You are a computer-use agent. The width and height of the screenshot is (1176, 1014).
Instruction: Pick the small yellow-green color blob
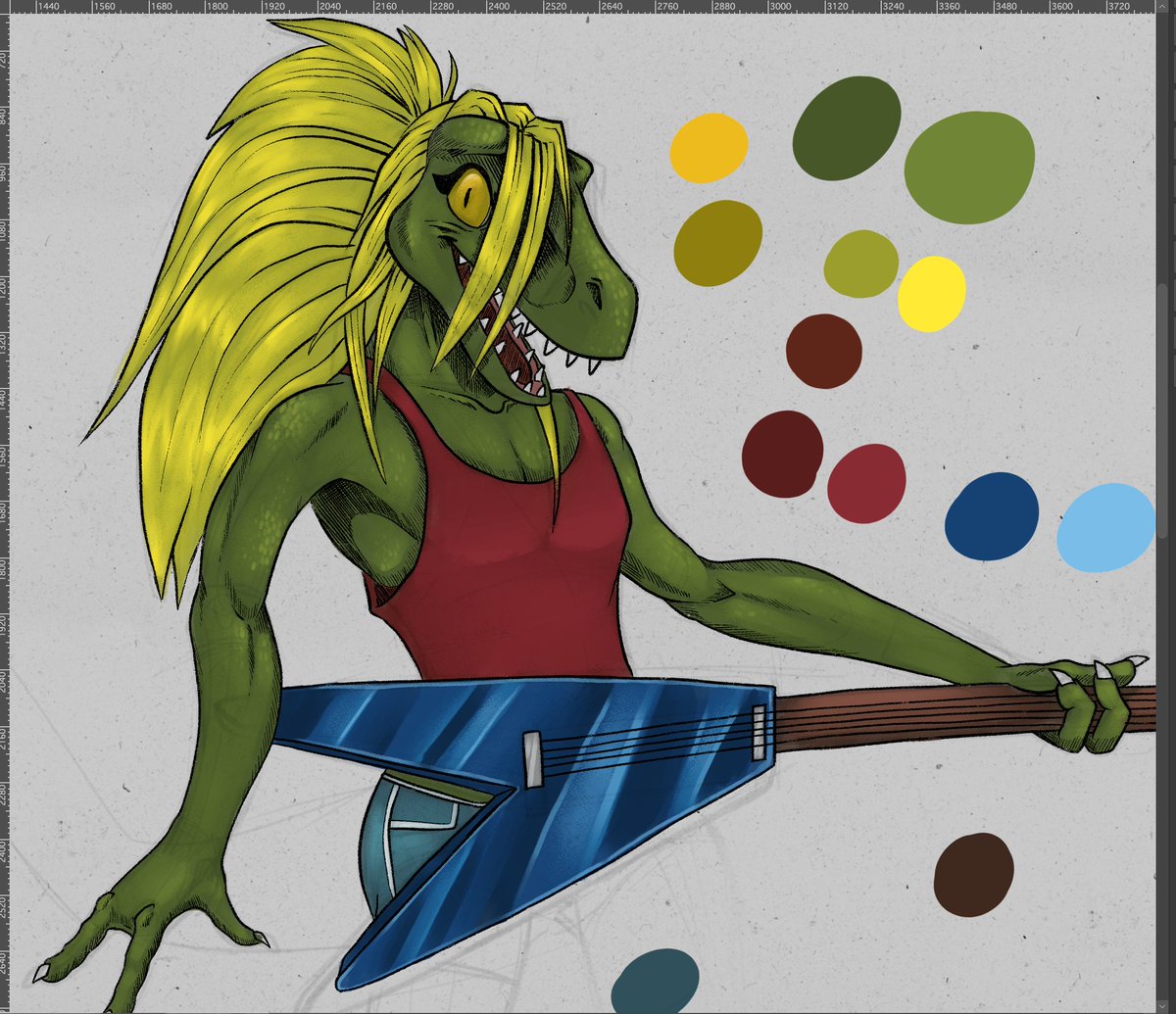click(860, 264)
